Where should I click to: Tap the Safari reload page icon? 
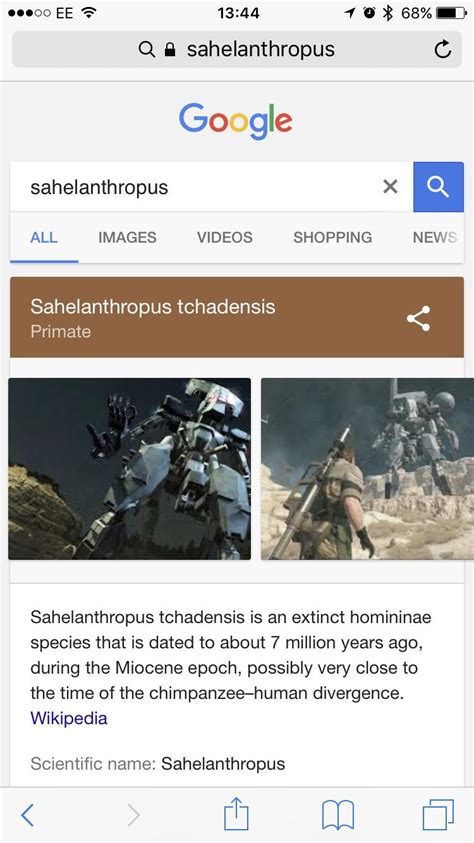(442, 50)
